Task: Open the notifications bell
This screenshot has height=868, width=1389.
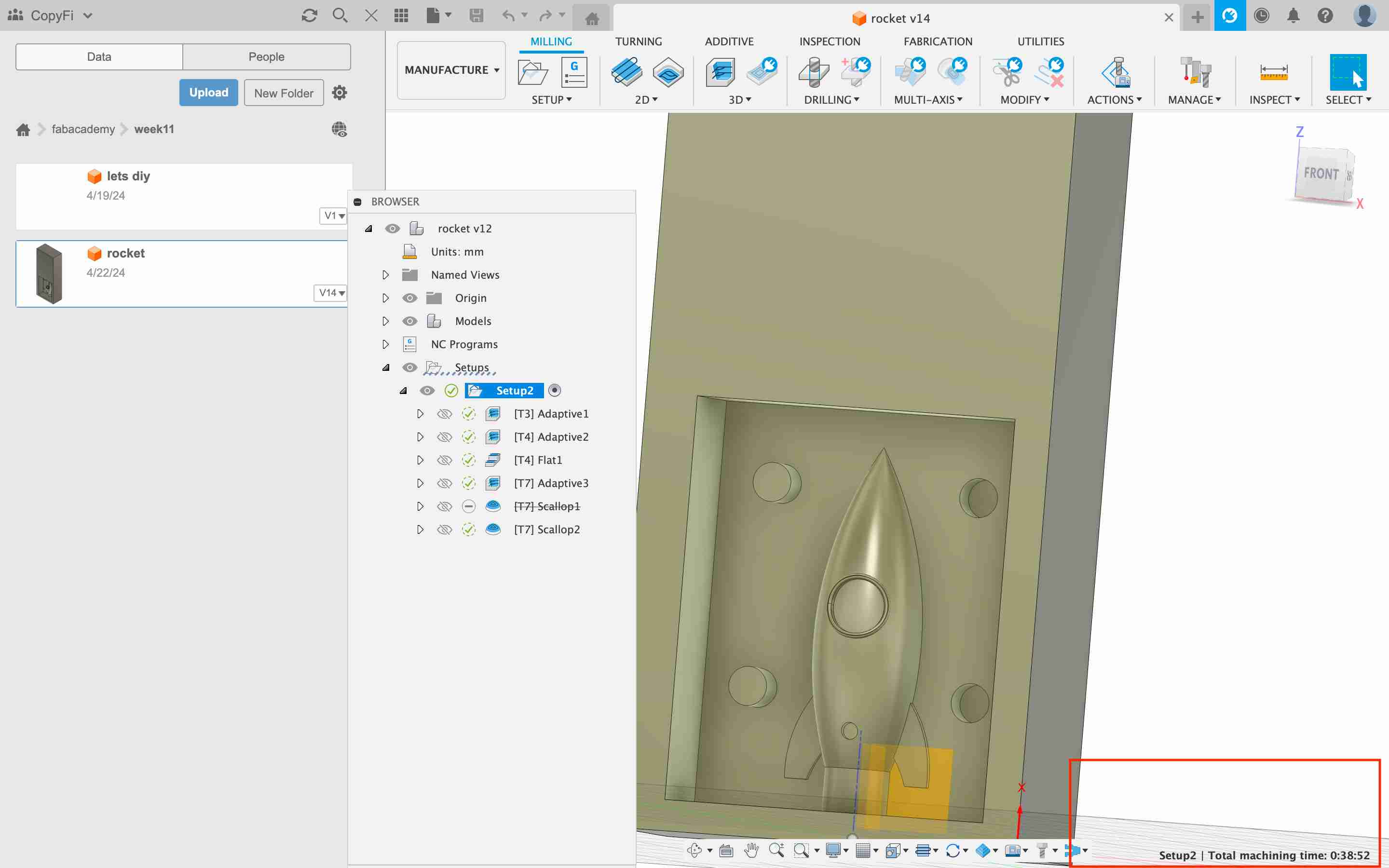Action: coord(1293,15)
